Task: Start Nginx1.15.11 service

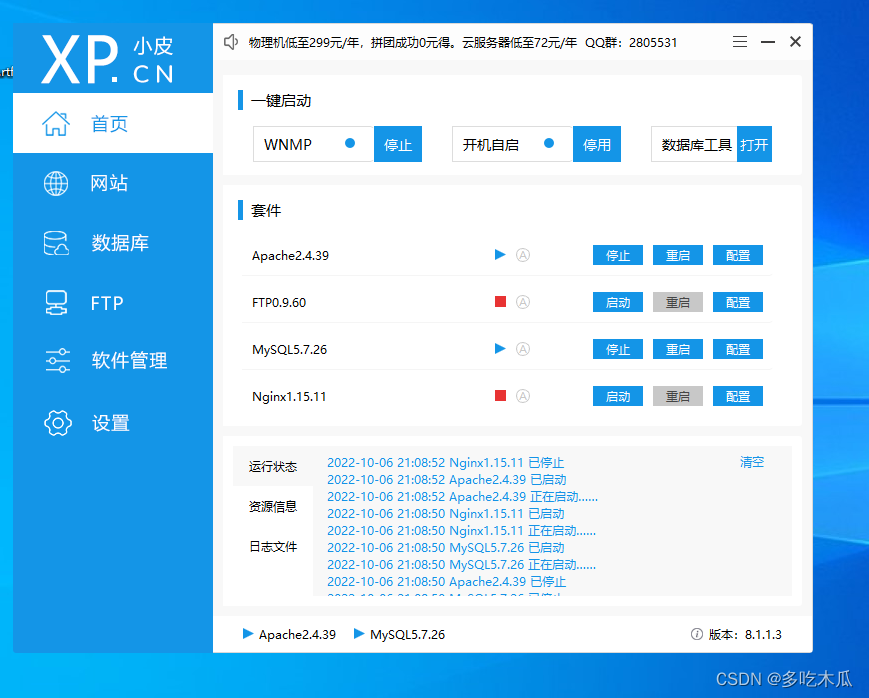Action: click(x=618, y=396)
